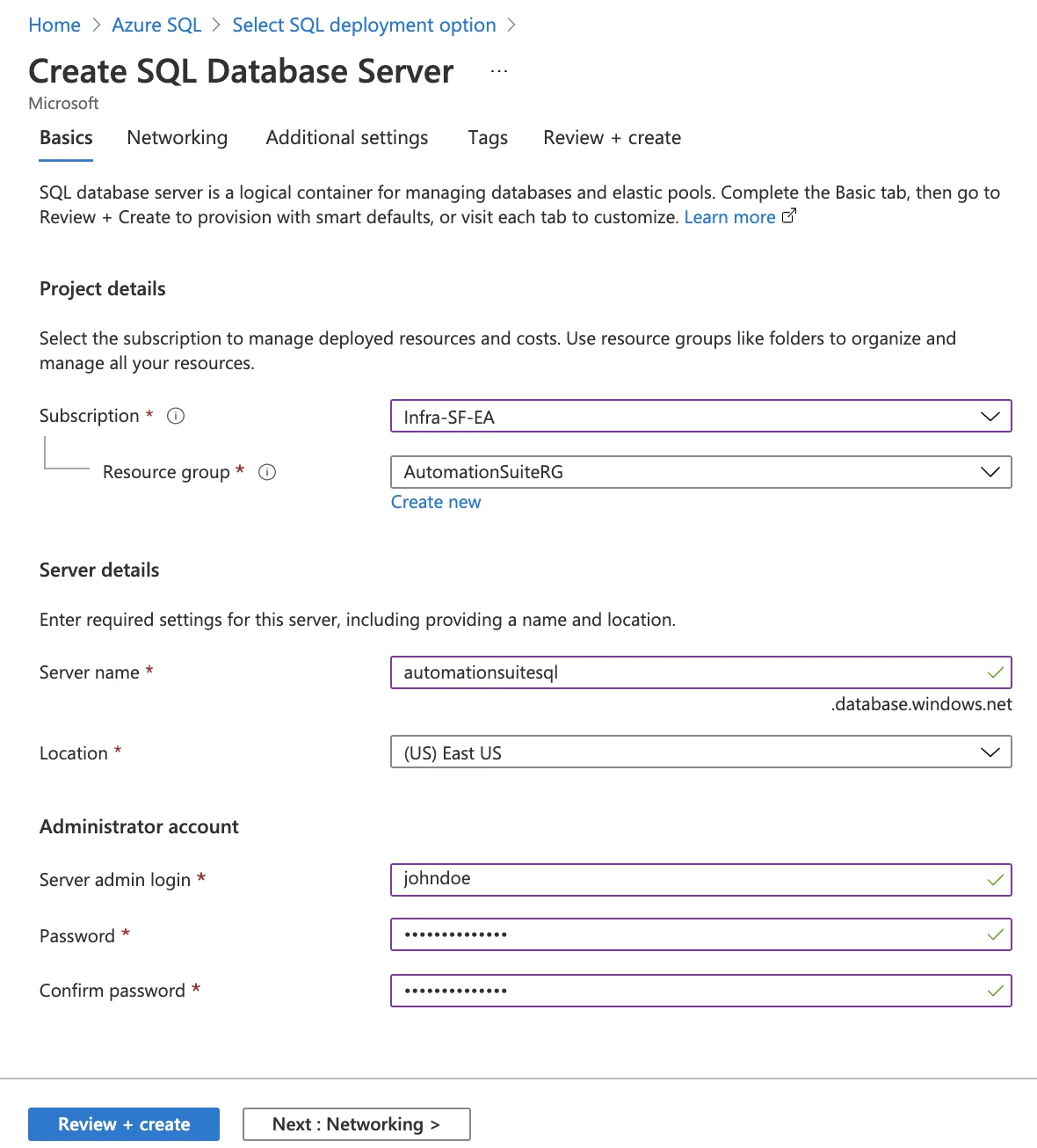The height and width of the screenshot is (1148, 1037).
Task: Click the Project details heading
Action: 103,289
